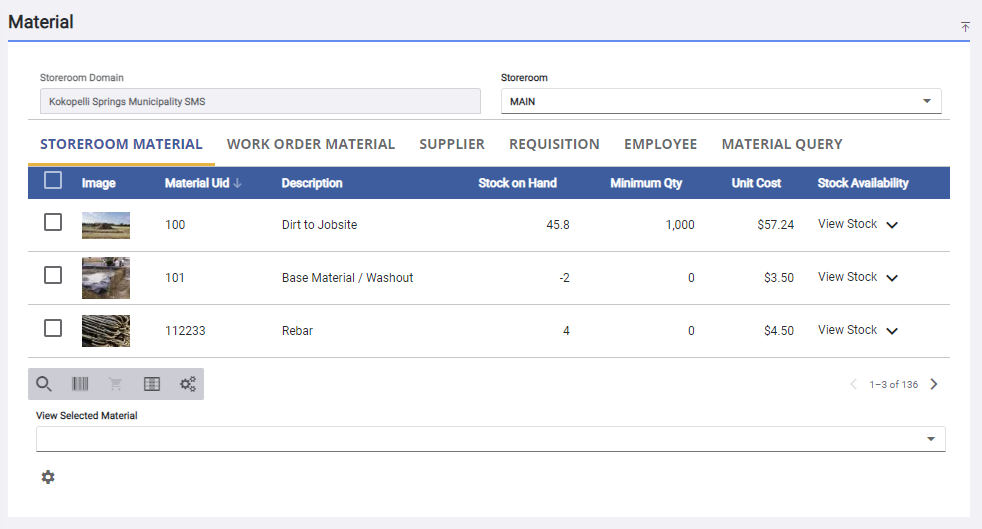Open the Storeroom MAIN dropdown

tap(720, 101)
